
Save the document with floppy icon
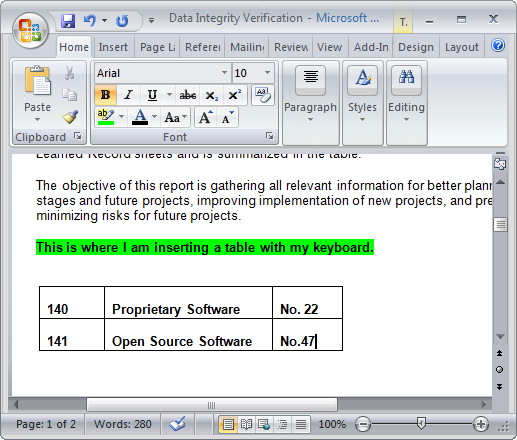point(68,21)
